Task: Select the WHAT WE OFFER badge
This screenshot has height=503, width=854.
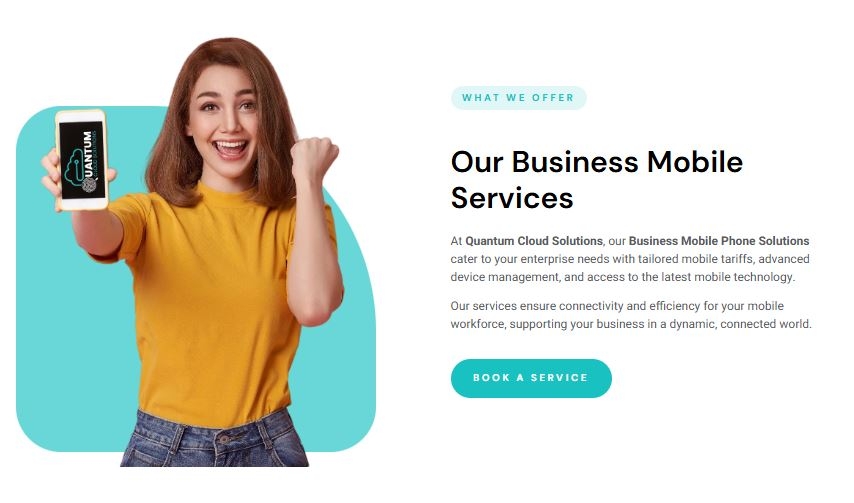Action: point(518,98)
